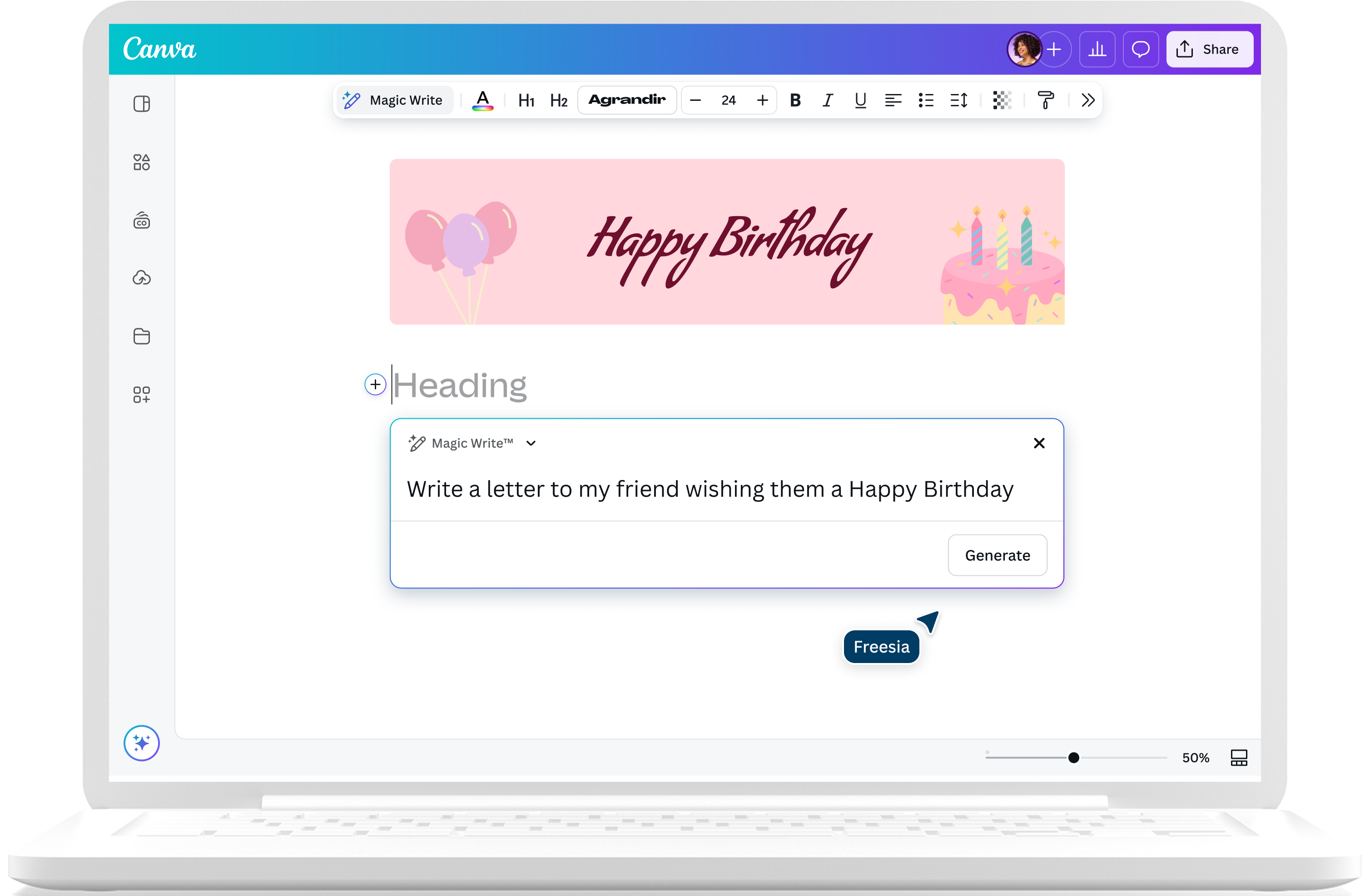Open the Agrandir font dropdown
The width and height of the screenshot is (1370, 896).
[x=627, y=100]
